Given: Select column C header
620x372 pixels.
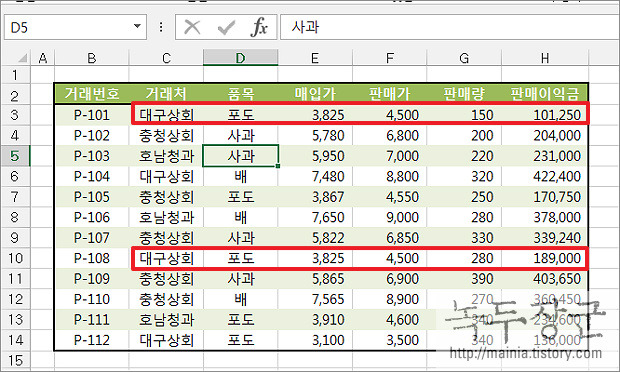Looking at the screenshot, I should (x=166, y=58).
